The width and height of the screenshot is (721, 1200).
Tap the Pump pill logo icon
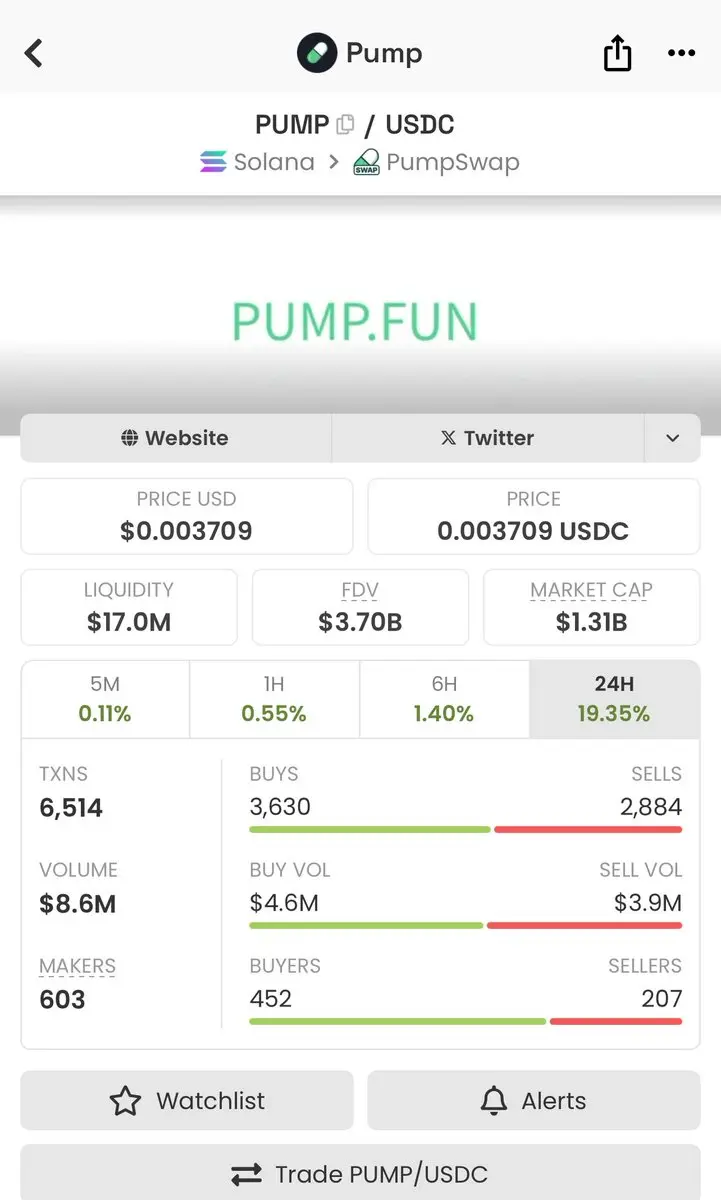click(x=317, y=53)
